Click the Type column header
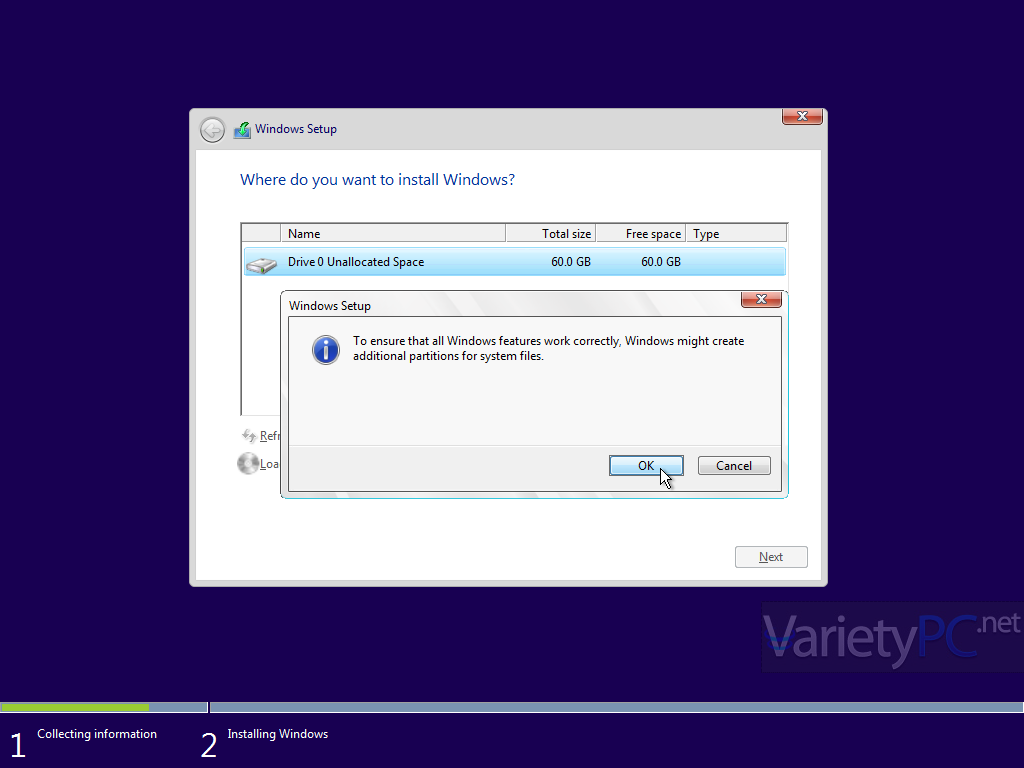The image size is (1024, 768). click(x=737, y=234)
